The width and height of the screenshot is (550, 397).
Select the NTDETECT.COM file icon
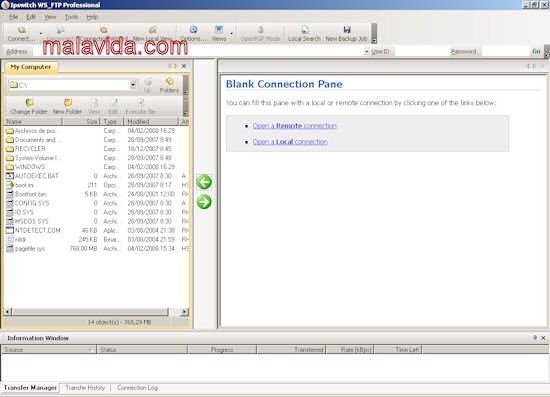(10, 230)
